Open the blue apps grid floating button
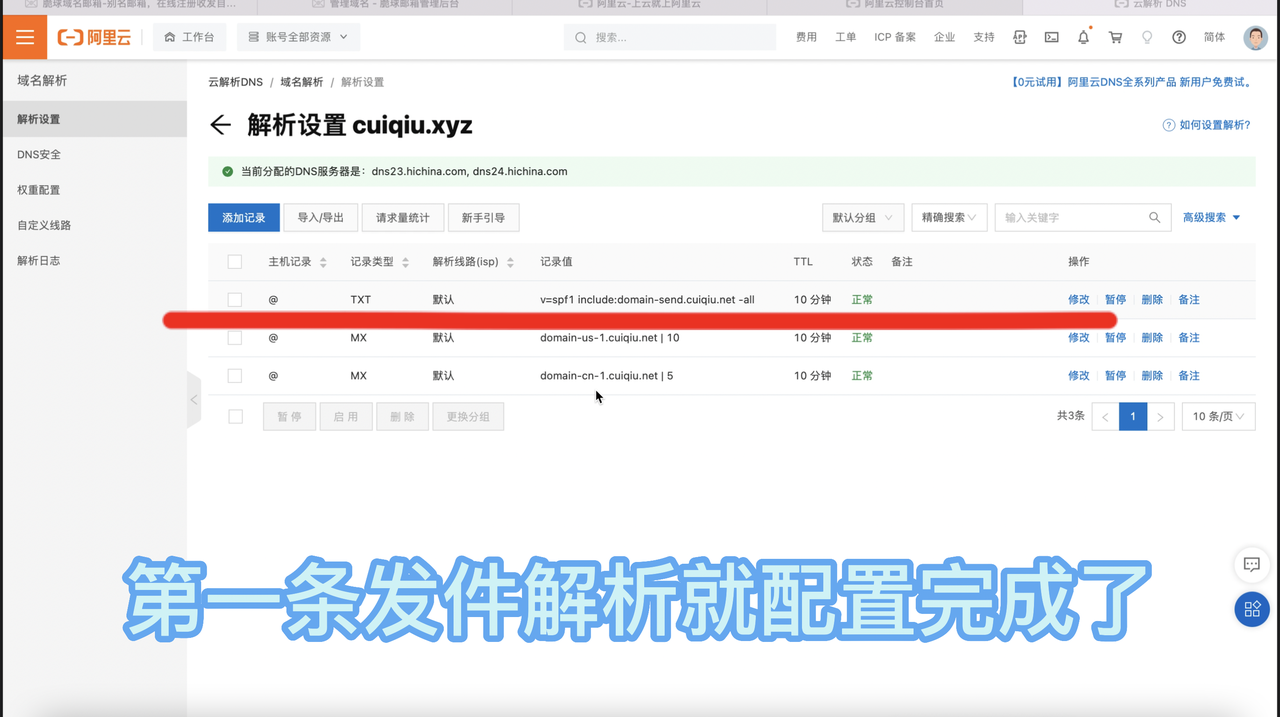The height and width of the screenshot is (717, 1280). click(x=1251, y=609)
